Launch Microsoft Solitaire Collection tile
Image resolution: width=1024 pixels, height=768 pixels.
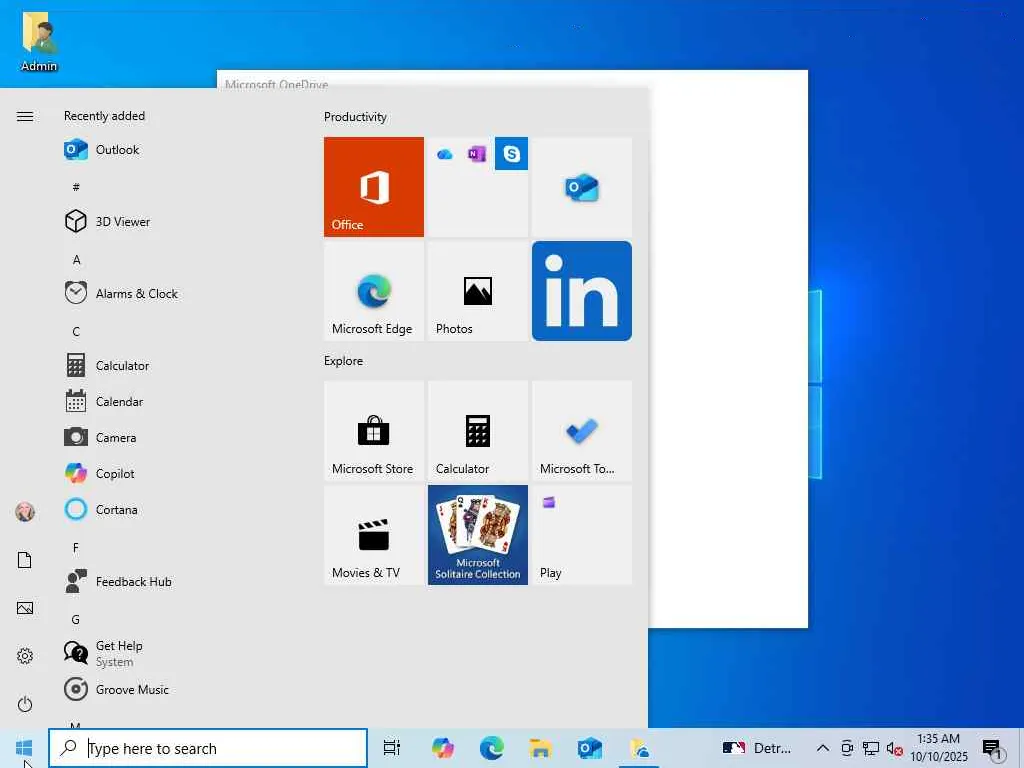coord(478,535)
